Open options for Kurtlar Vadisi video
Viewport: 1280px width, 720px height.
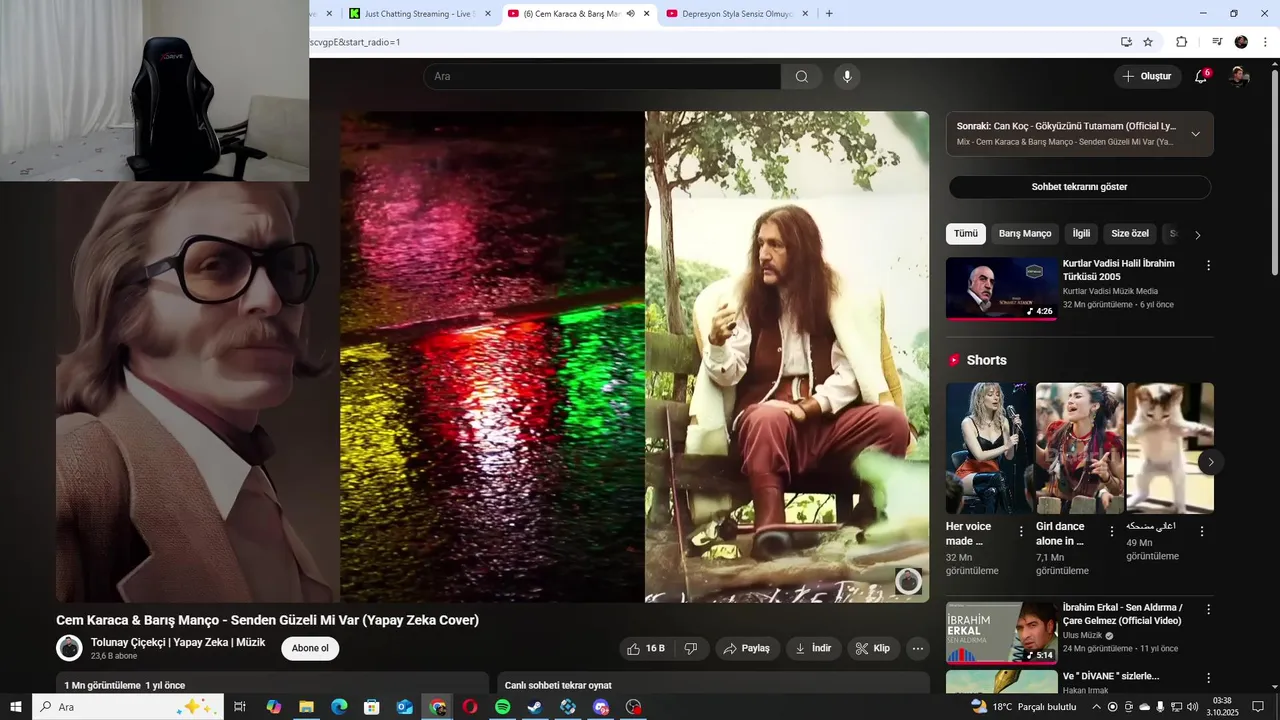[x=1208, y=266]
